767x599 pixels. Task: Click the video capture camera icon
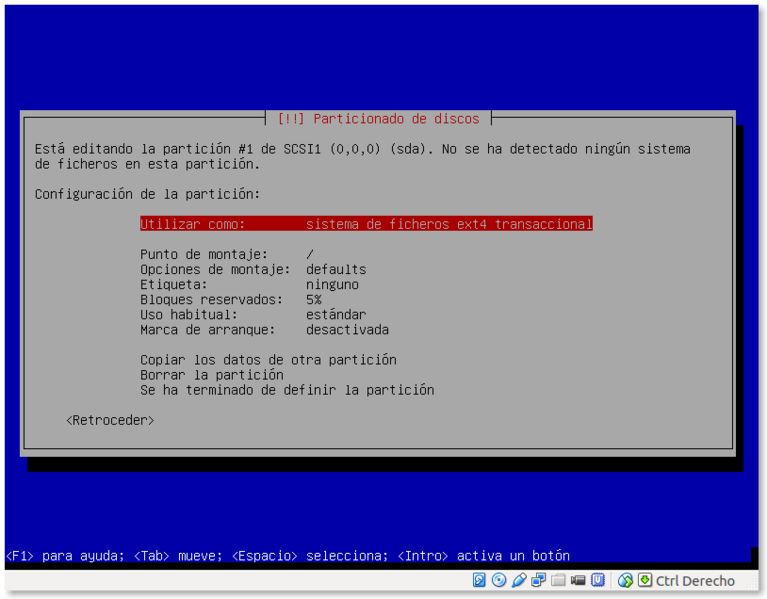579,580
